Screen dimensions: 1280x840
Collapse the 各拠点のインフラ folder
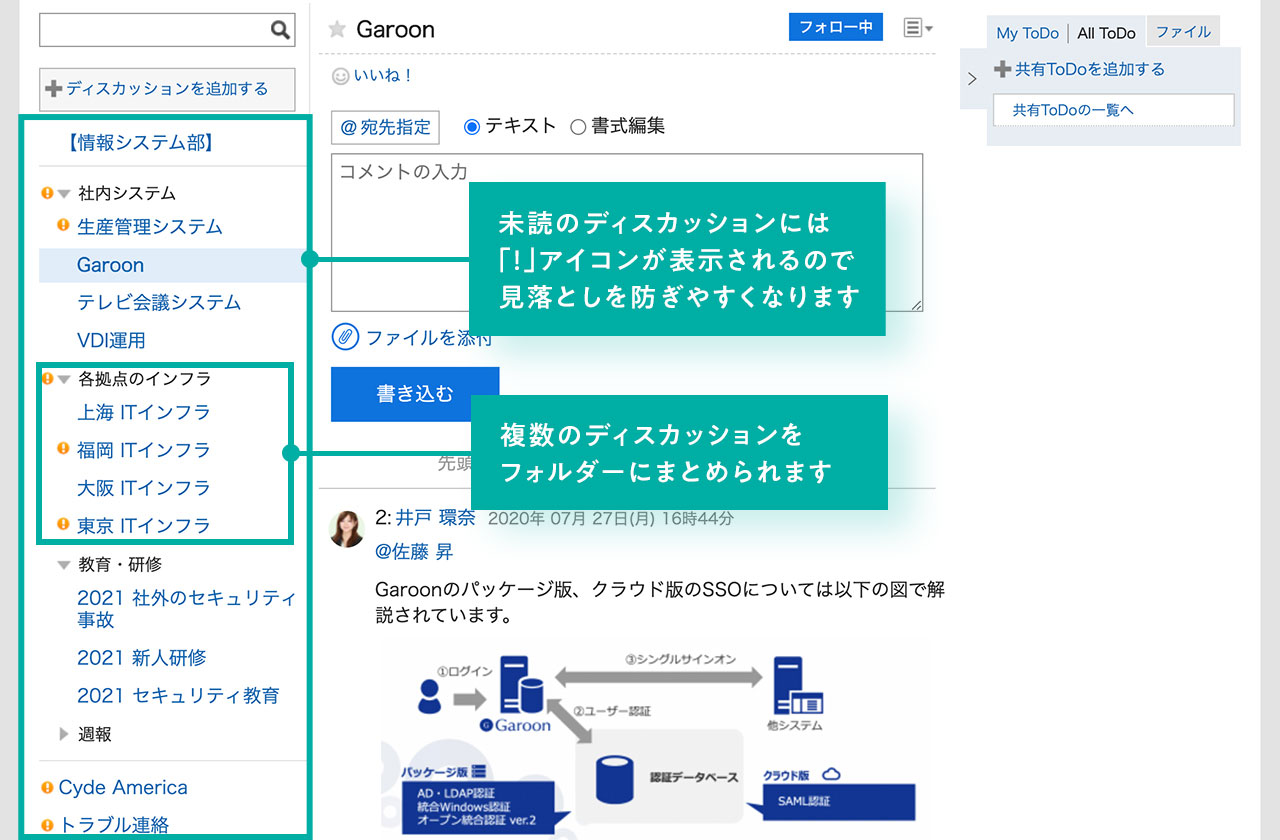[64, 380]
